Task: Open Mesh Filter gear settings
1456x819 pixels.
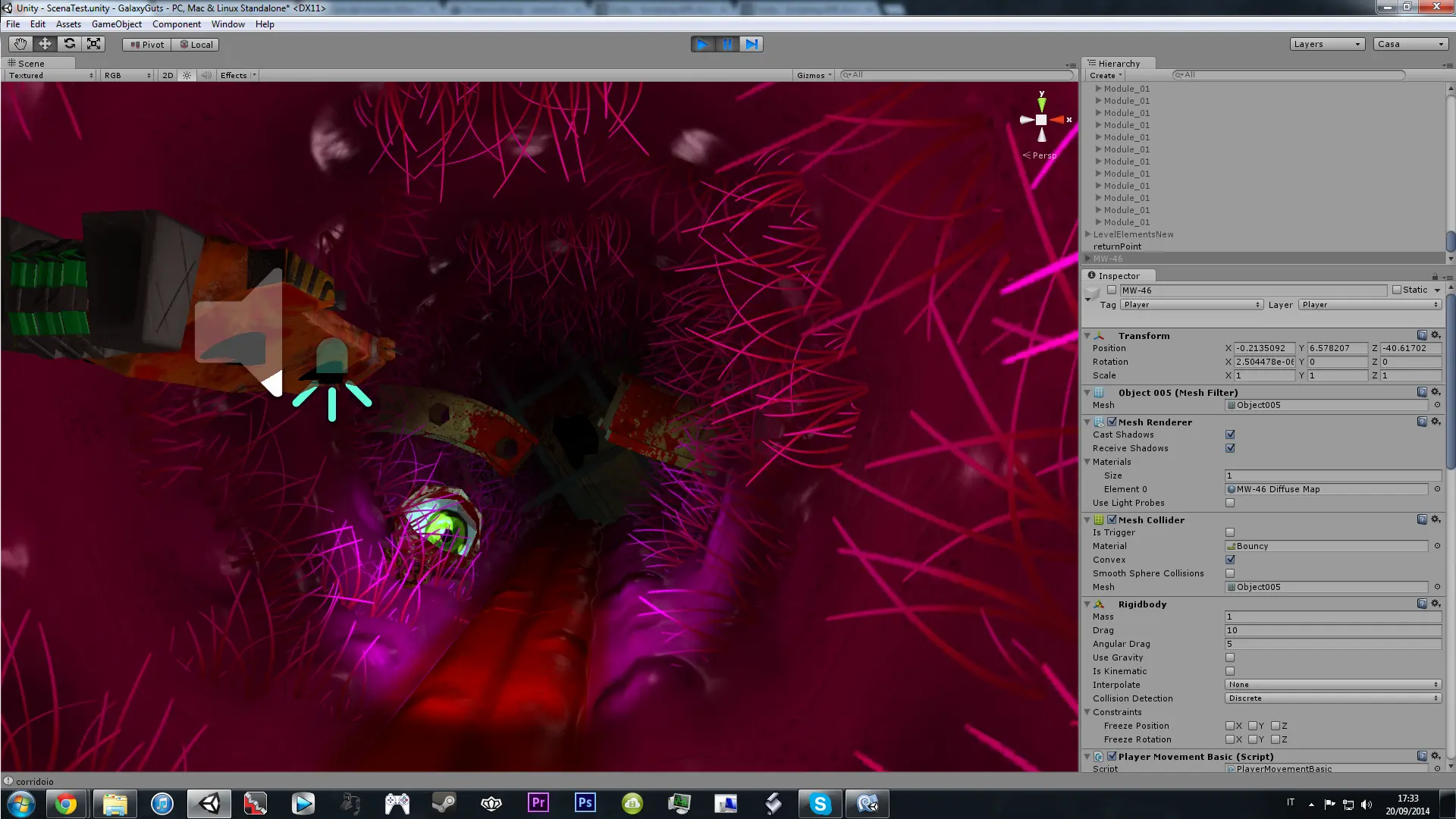Action: tap(1436, 392)
